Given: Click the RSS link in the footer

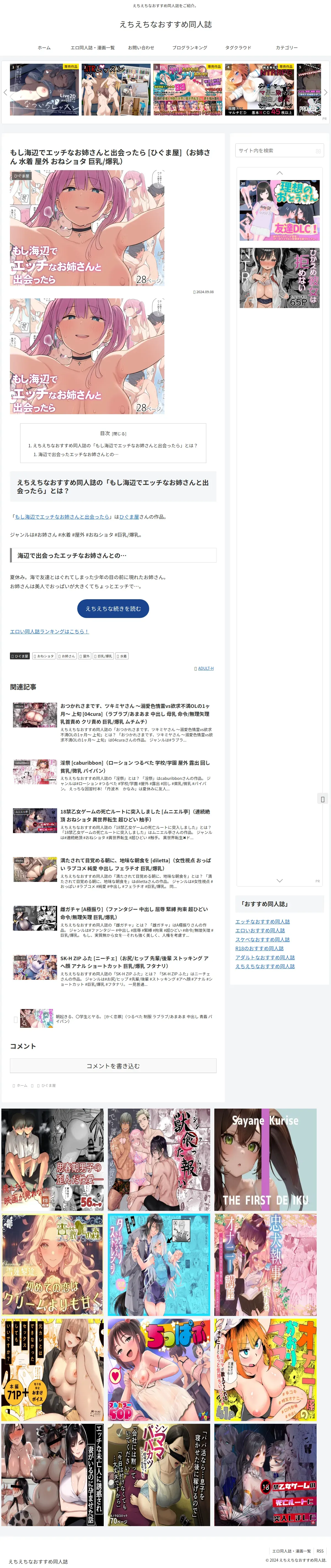Looking at the screenshot, I should click(x=320, y=1551).
